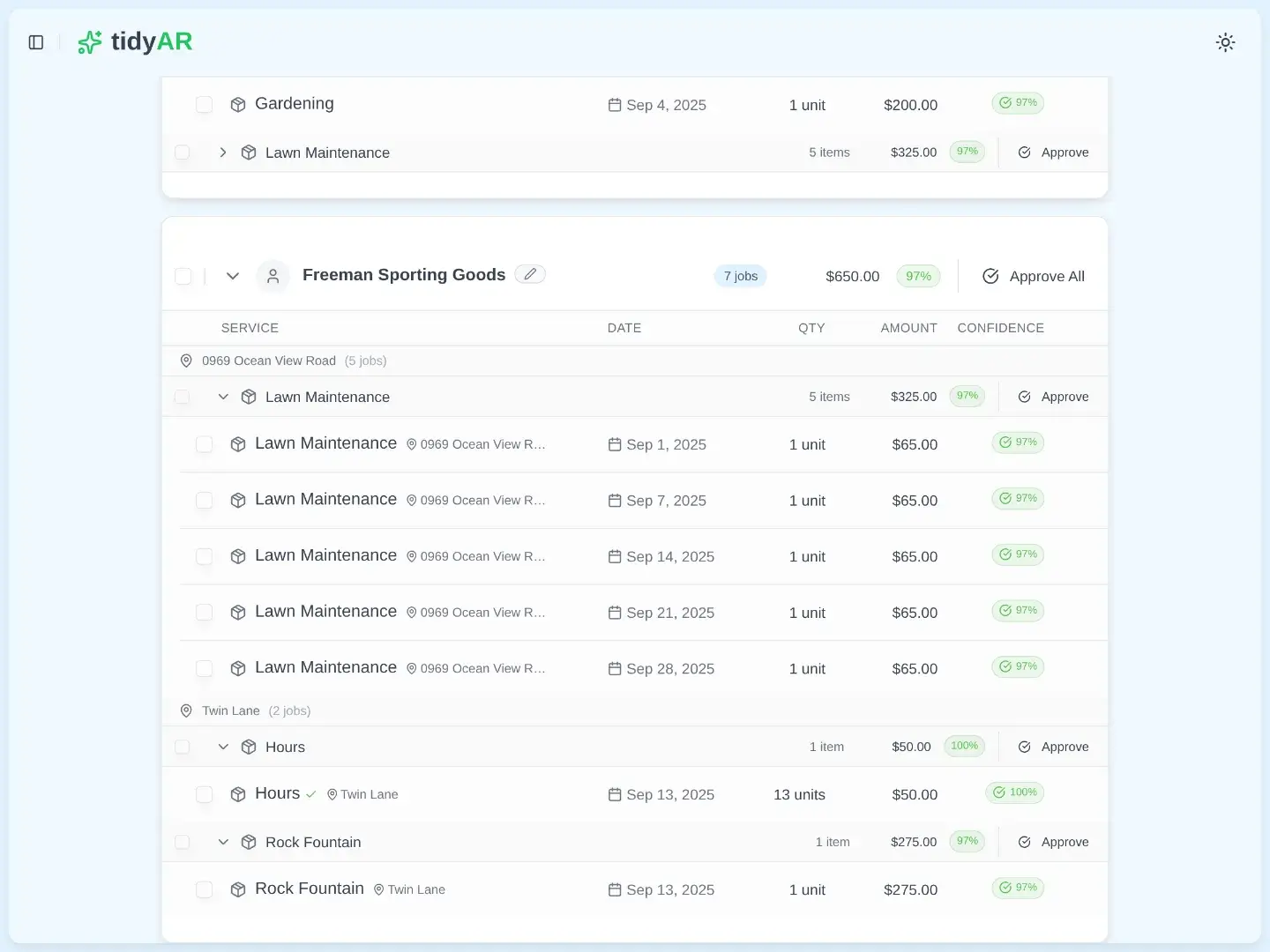Click the package icon in the Rock Fountain group header
This screenshot has height=952, width=1270.
pyautogui.click(x=249, y=842)
